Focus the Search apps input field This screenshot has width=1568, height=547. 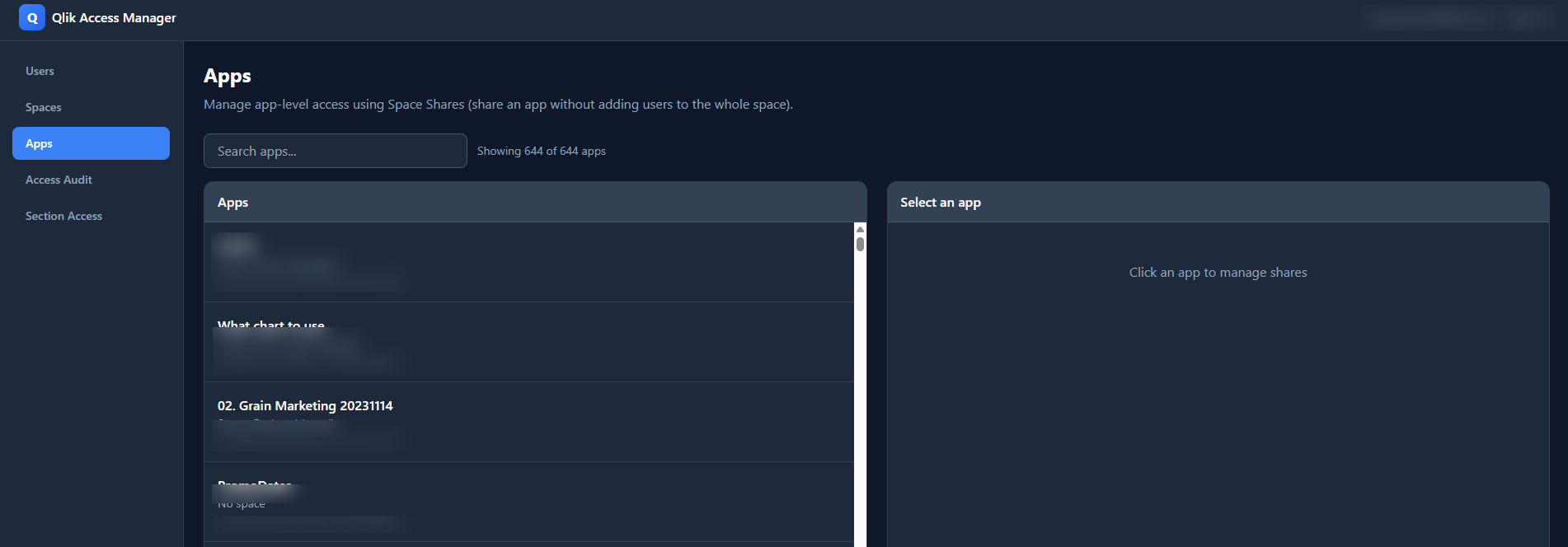[x=335, y=151]
